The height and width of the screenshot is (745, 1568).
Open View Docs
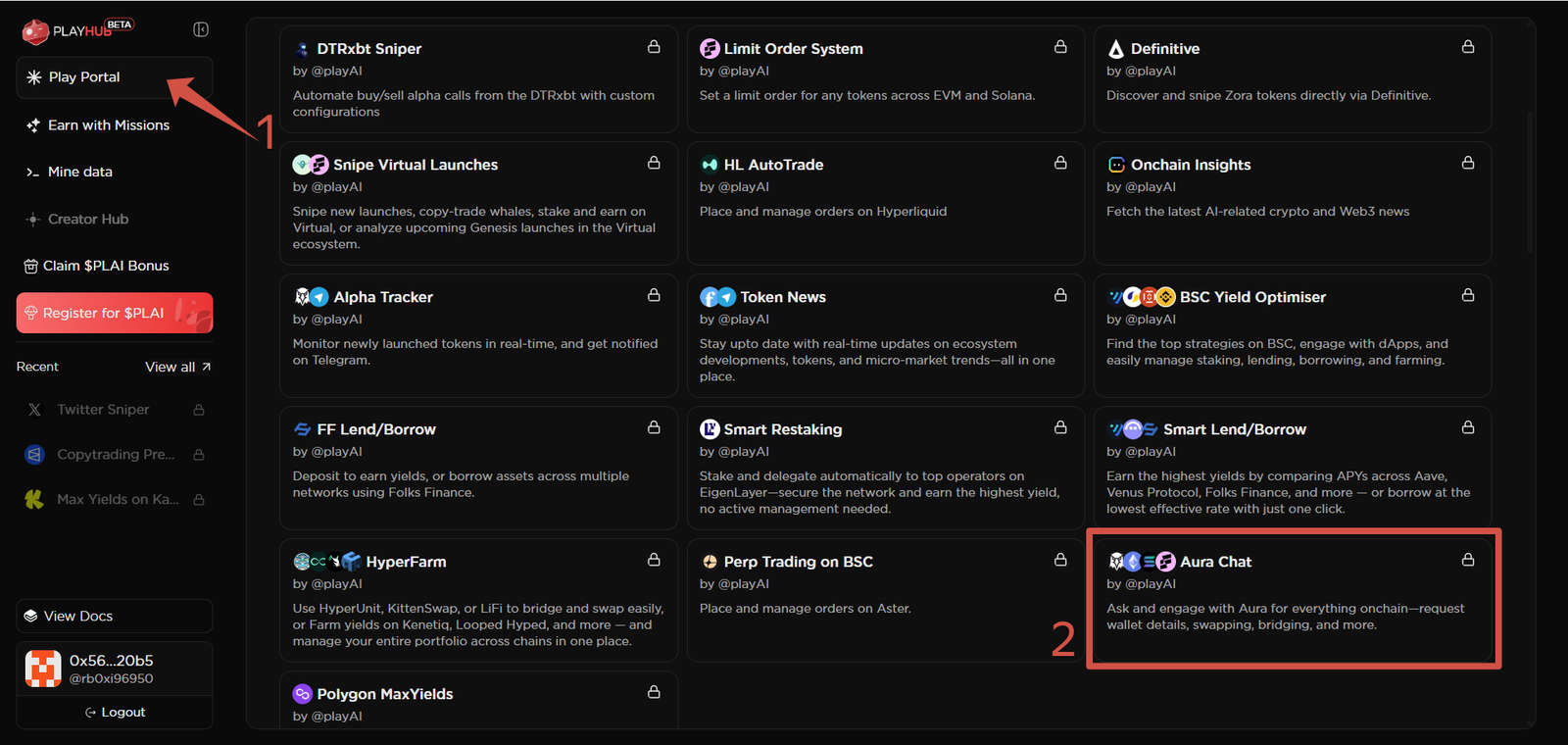tap(78, 616)
